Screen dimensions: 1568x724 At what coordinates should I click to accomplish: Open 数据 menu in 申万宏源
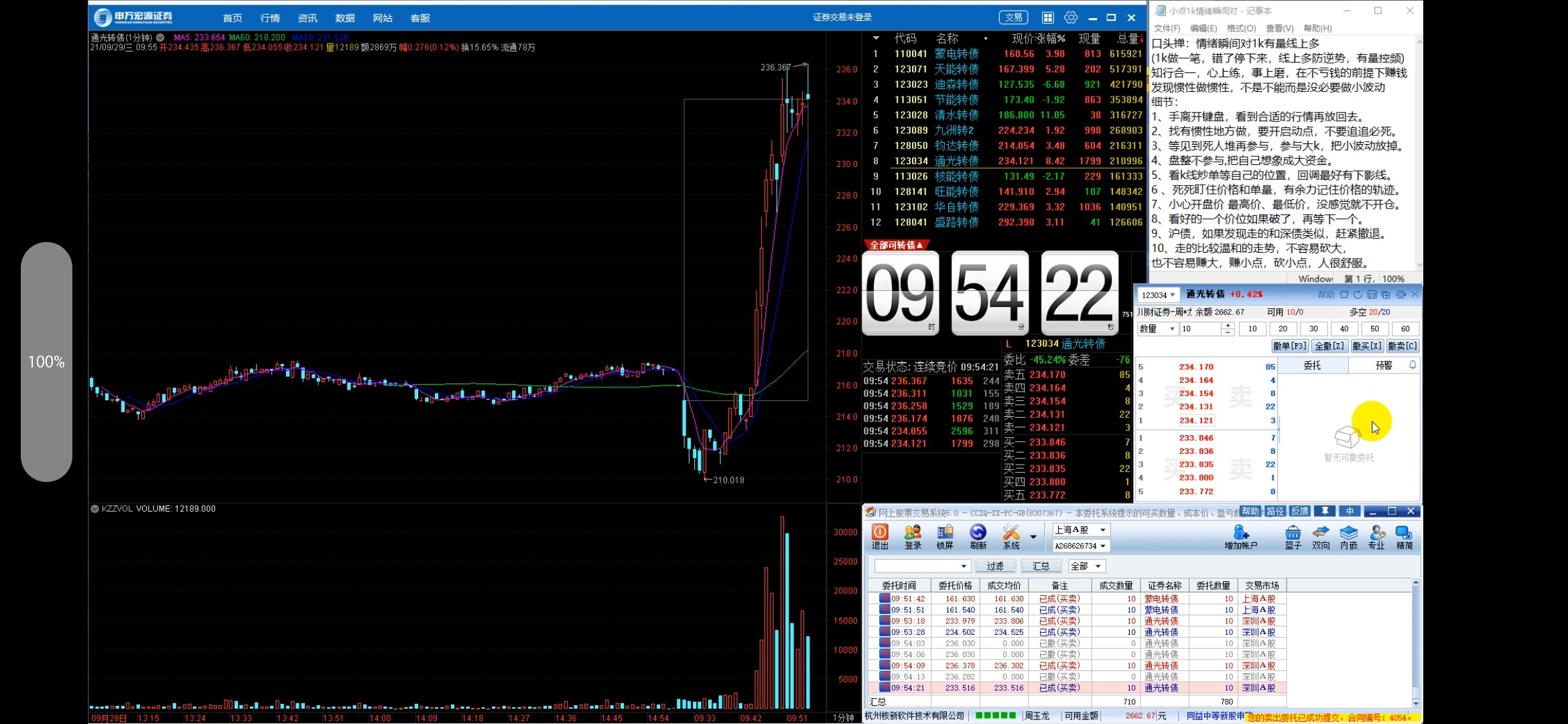coord(345,18)
